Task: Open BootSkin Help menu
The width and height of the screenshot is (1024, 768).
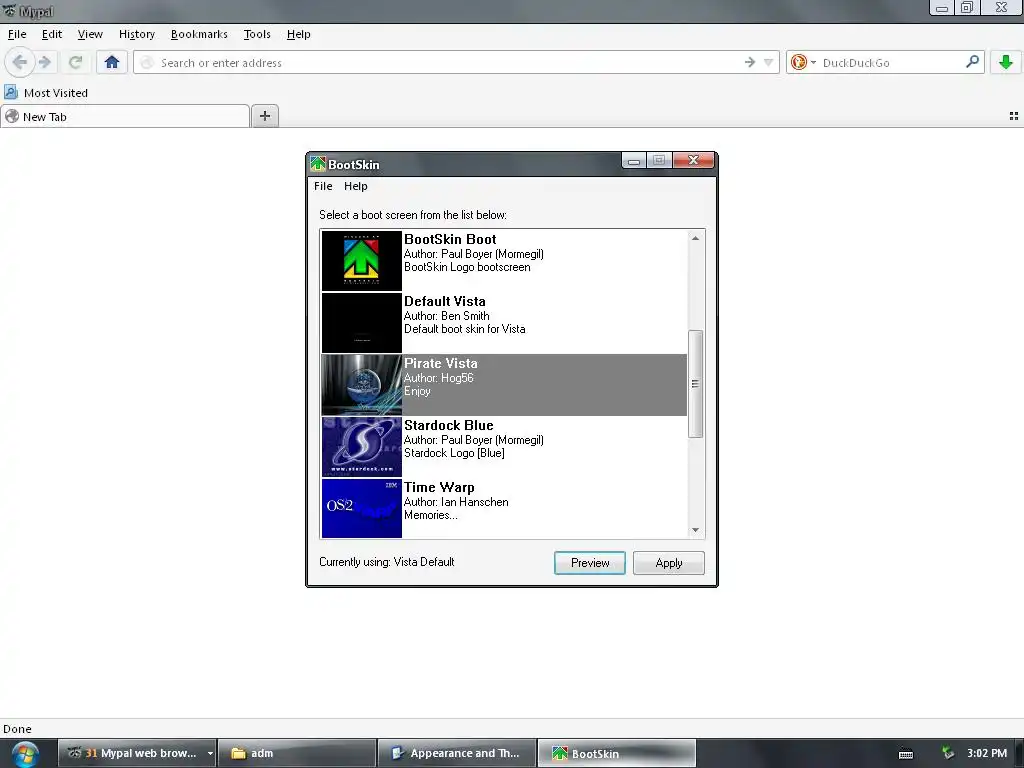Action: pos(355,186)
